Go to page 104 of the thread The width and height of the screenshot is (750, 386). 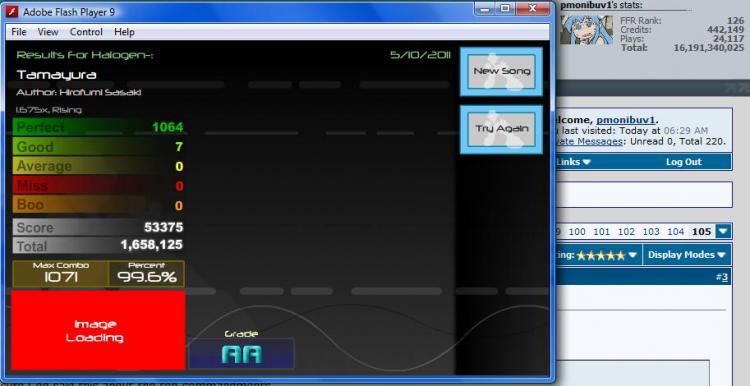coord(675,232)
